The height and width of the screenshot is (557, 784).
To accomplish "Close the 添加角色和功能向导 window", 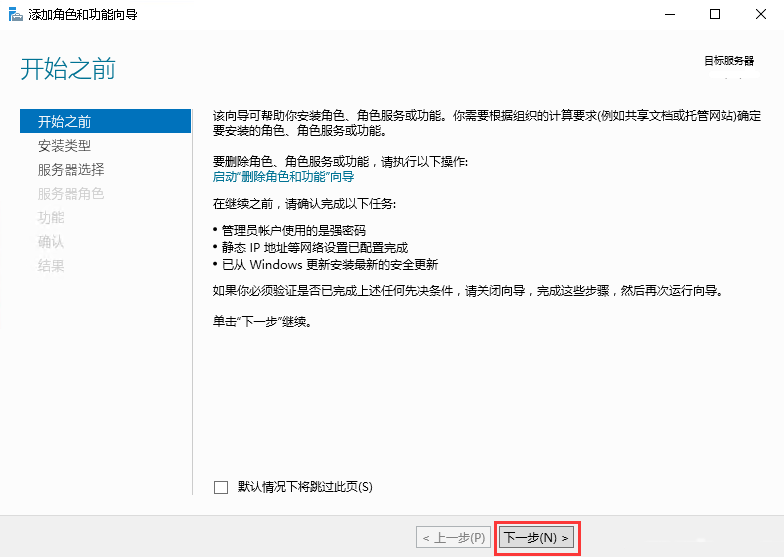I will click(760, 14).
